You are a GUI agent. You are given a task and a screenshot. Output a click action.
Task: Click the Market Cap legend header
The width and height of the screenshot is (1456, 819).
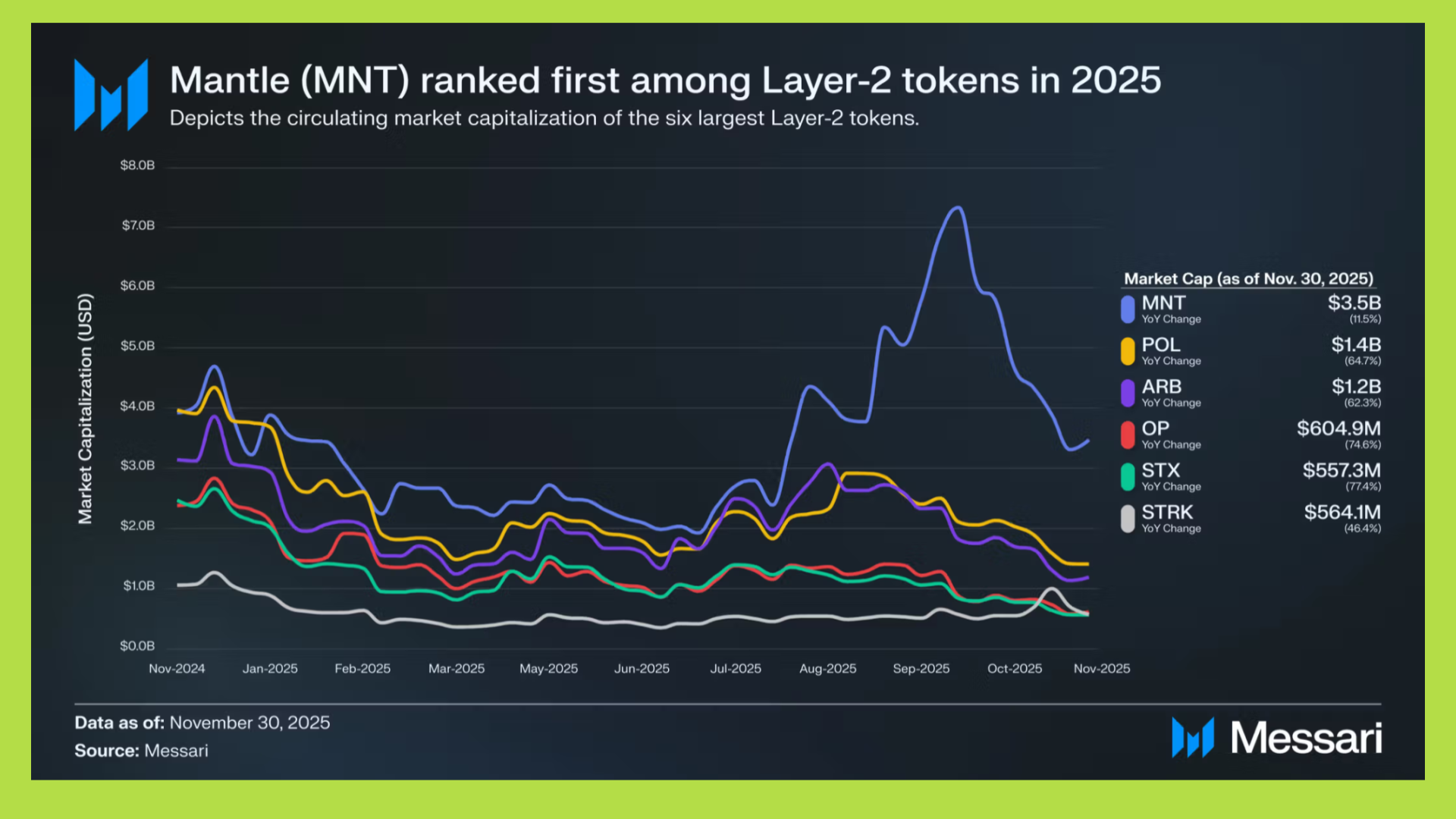(1248, 278)
